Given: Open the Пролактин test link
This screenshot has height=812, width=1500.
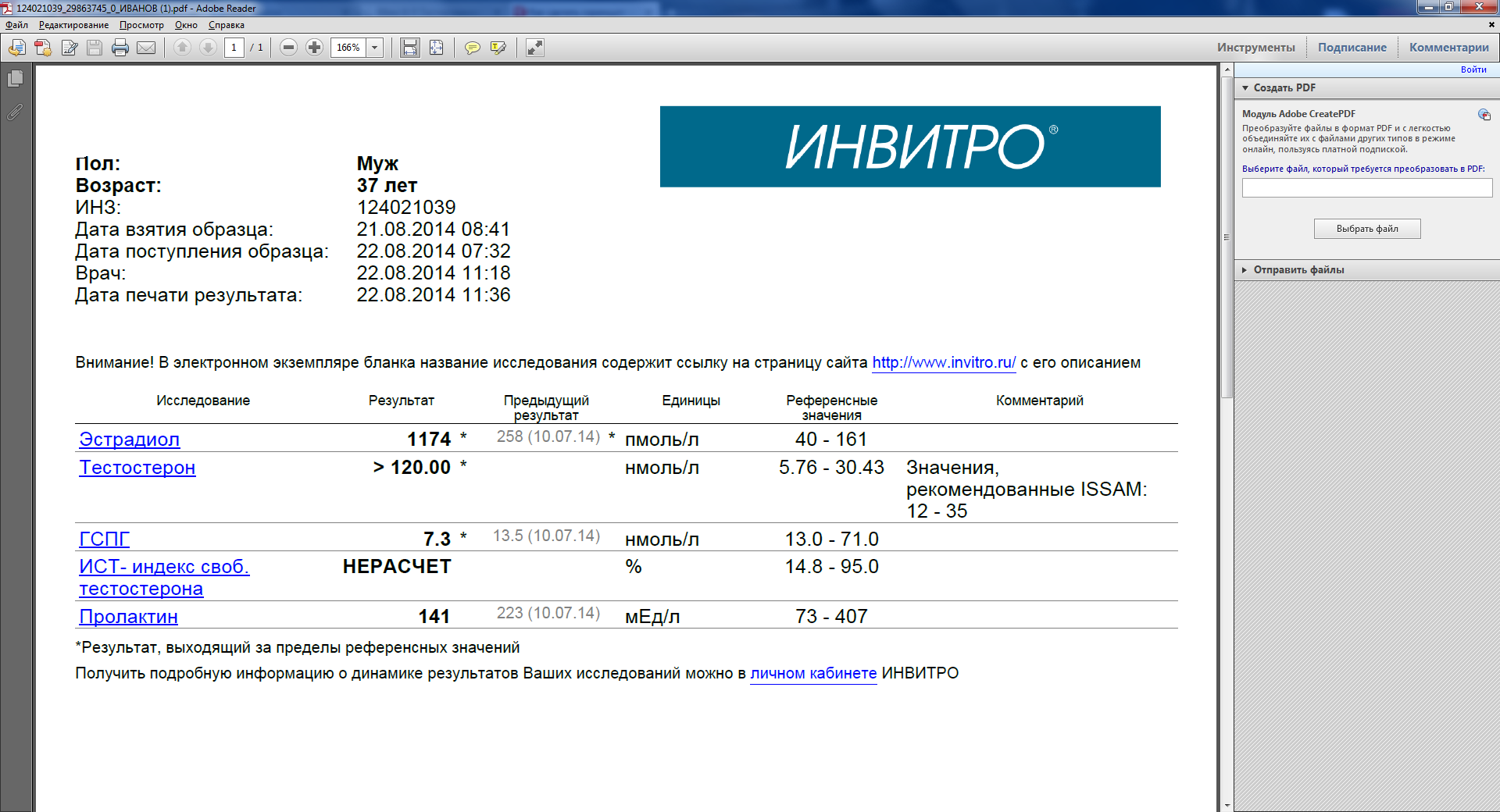Looking at the screenshot, I should click(x=128, y=617).
